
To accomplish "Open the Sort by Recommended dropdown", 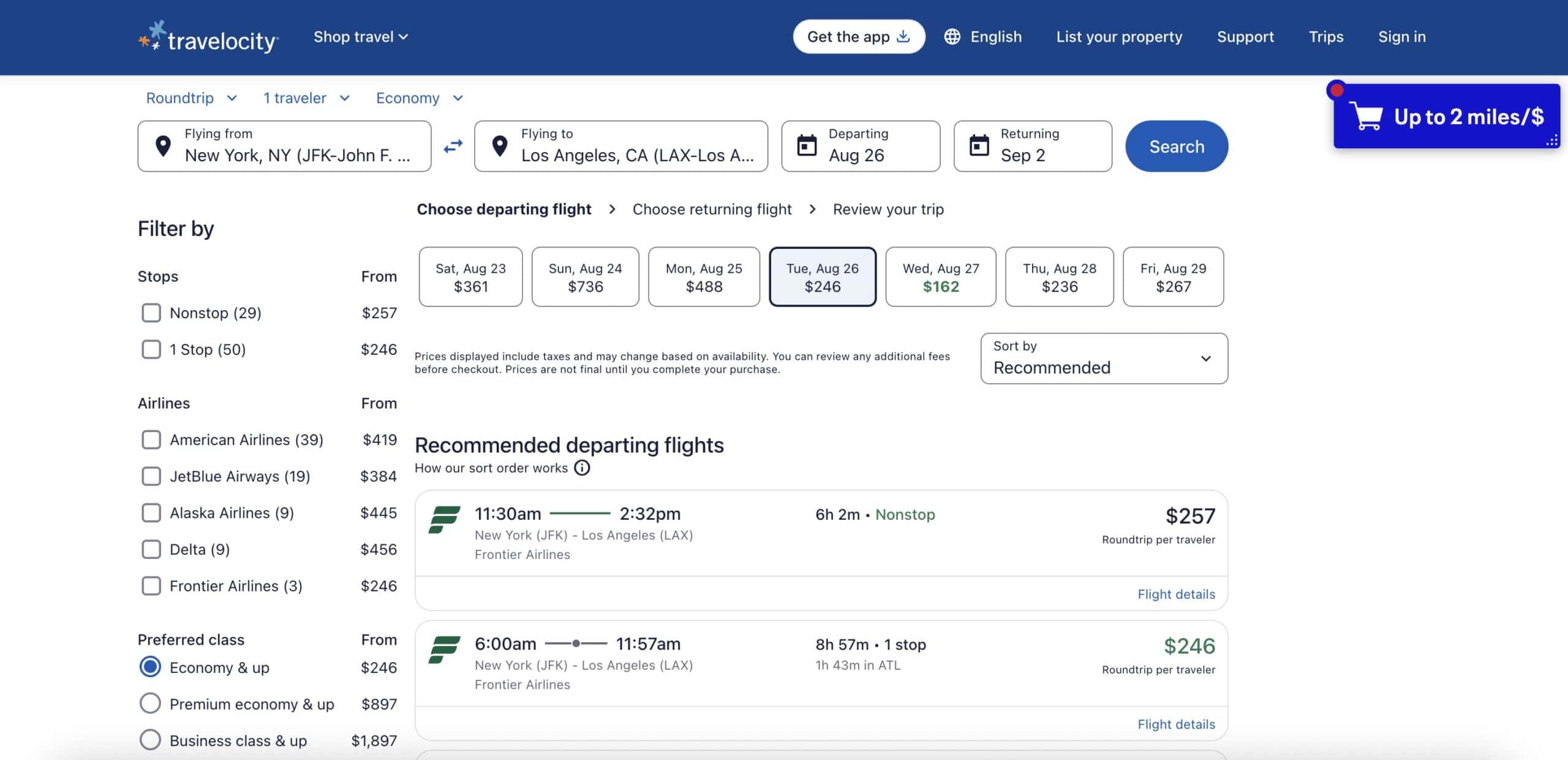I will 1104,359.
